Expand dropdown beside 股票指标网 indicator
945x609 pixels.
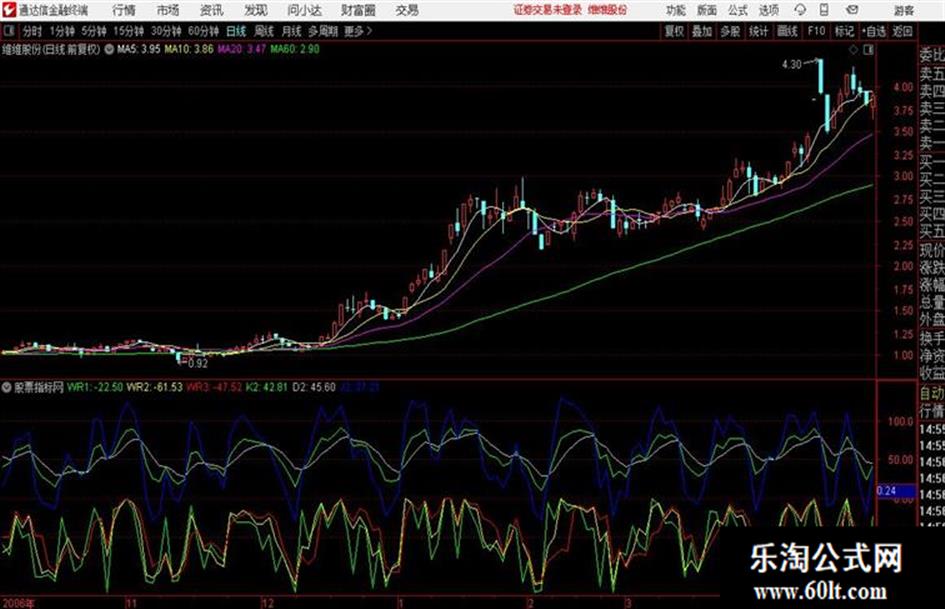click(x=7, y=387)
